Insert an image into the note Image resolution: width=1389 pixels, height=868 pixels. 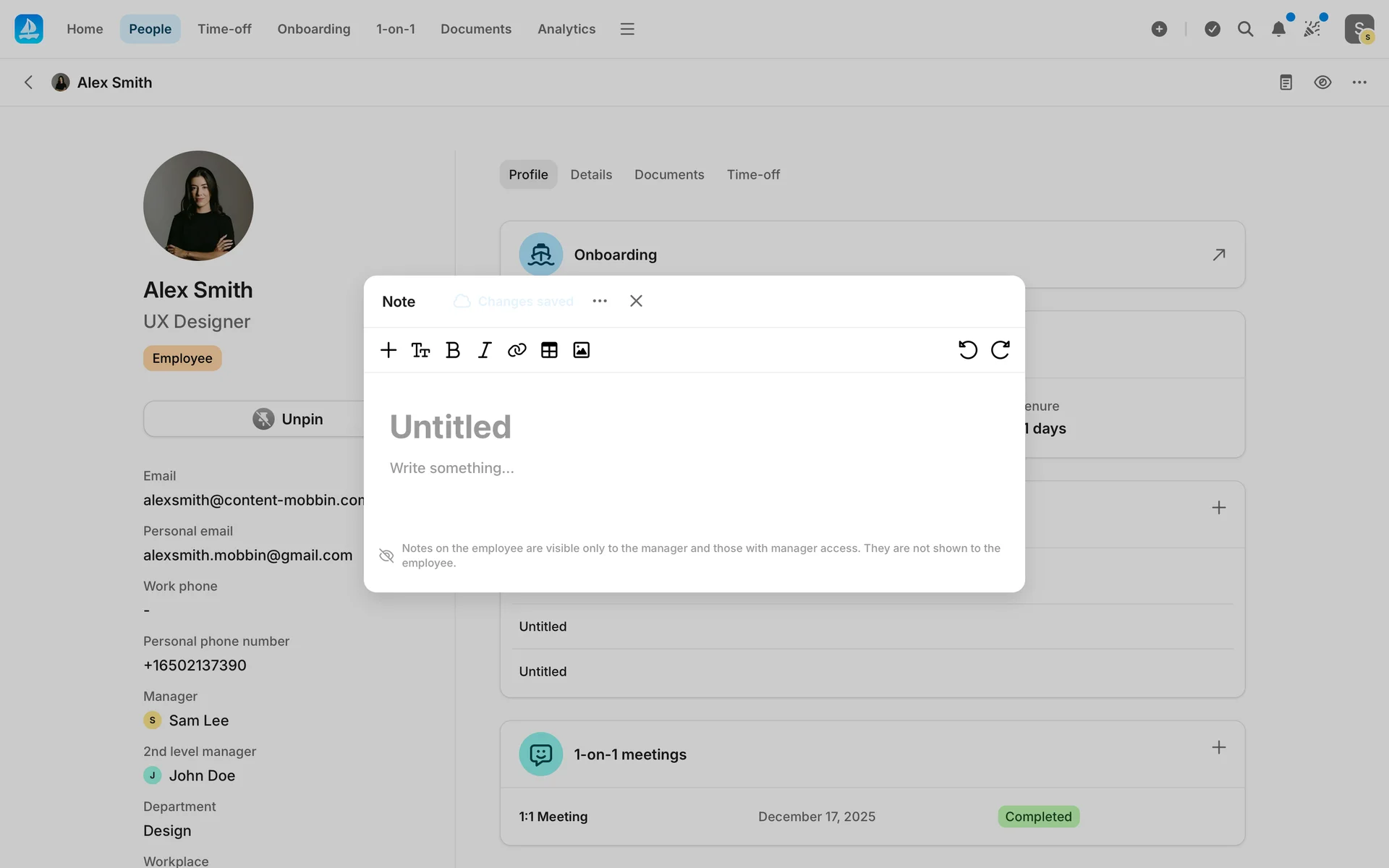point(581,350)
